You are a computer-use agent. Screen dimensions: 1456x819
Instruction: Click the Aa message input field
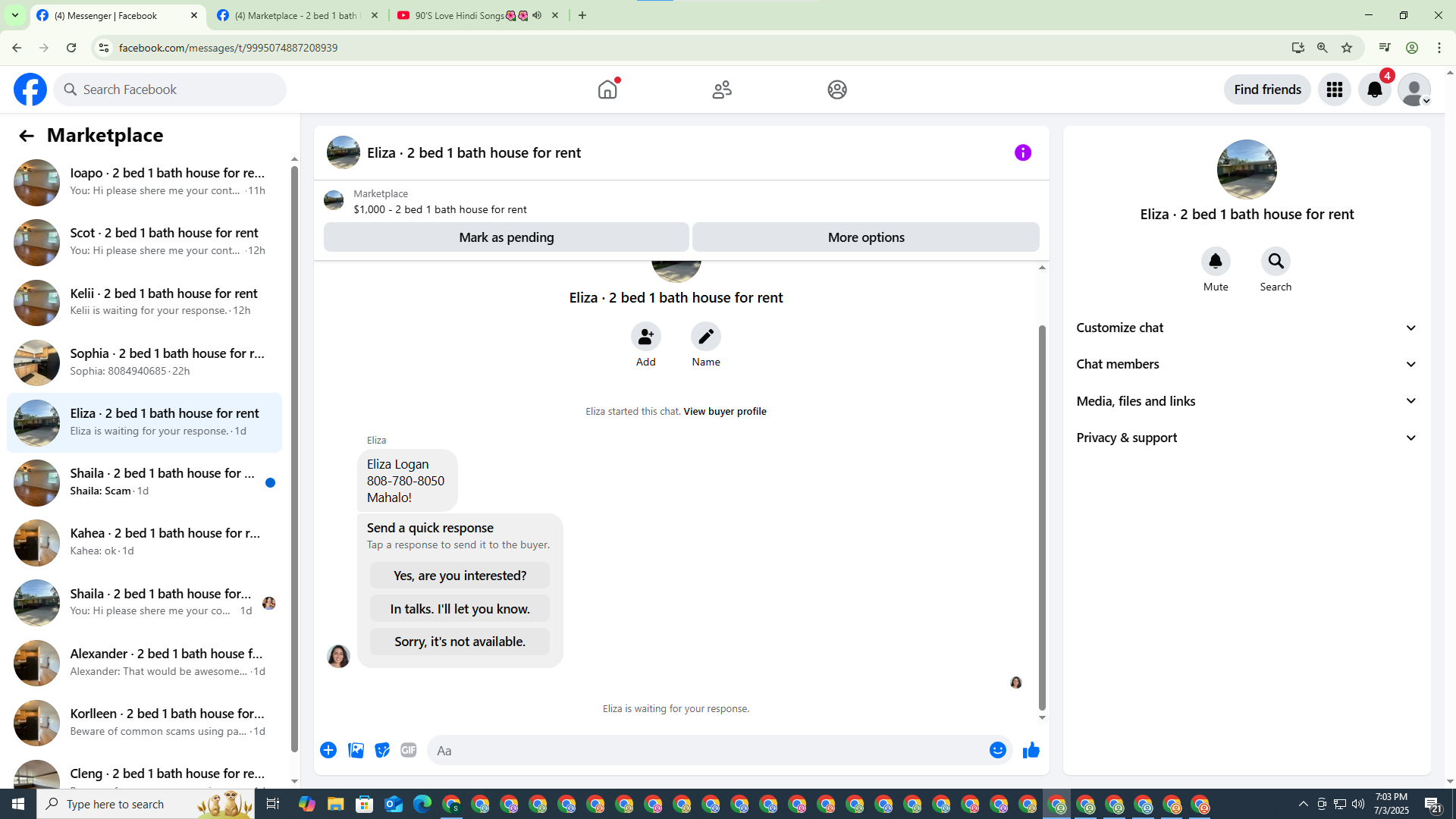pyautogui.click(x=705, y=751)
